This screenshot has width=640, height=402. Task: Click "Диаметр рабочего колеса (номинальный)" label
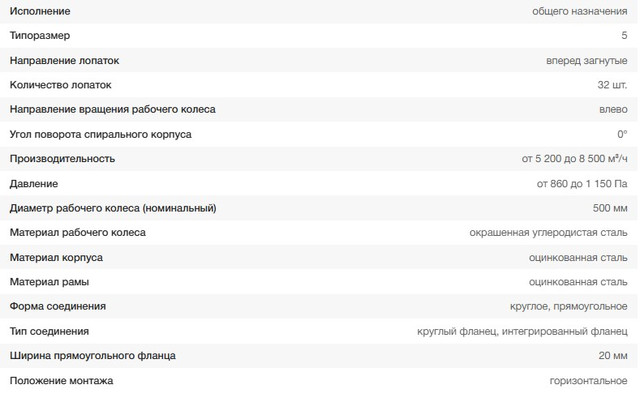coord(112,208)
